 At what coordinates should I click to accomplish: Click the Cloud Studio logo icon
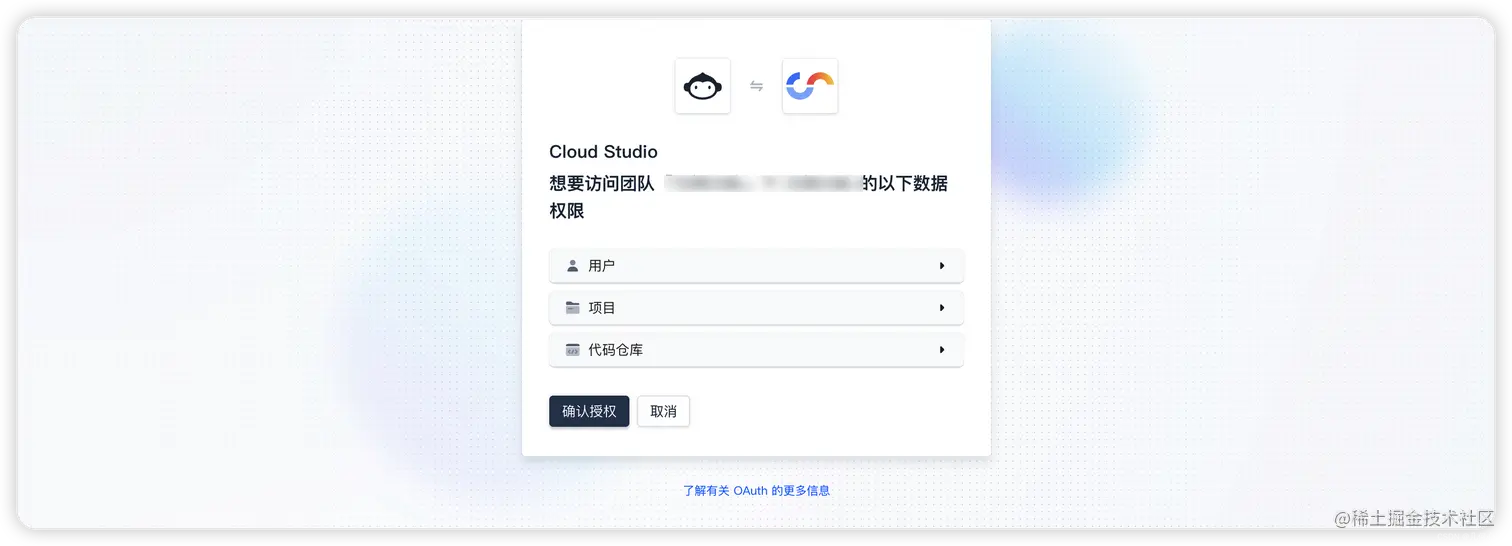click(810, 86)
